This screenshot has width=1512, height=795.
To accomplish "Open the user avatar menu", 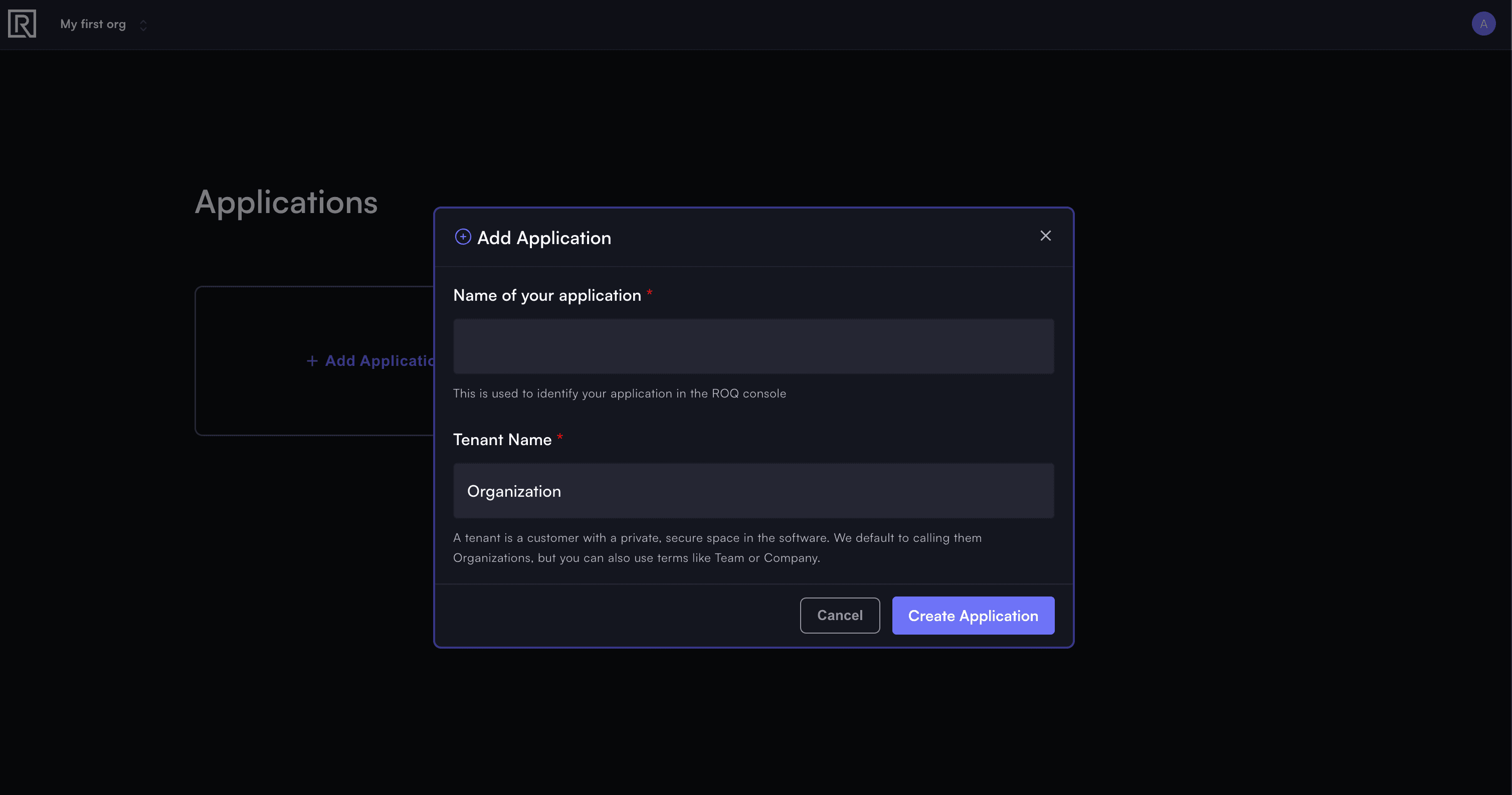I will pos(1483,24).
